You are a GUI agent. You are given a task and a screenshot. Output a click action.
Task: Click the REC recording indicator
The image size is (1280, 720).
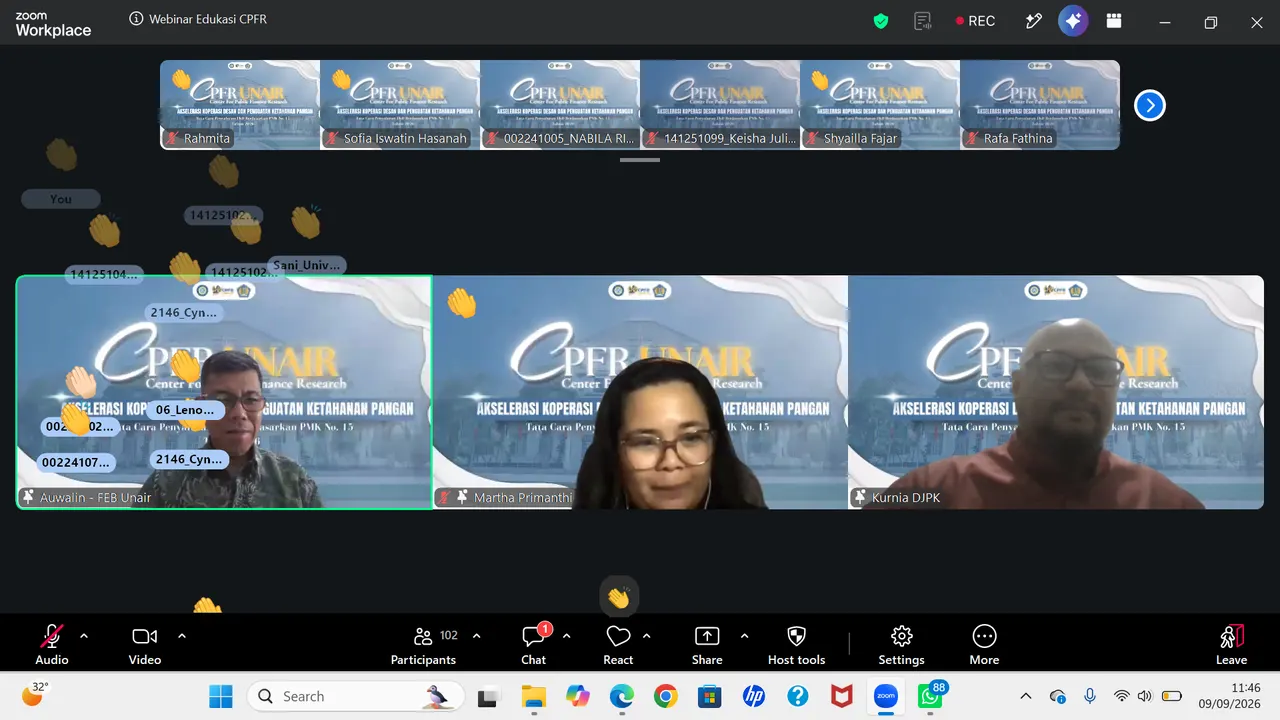(975, 21)
